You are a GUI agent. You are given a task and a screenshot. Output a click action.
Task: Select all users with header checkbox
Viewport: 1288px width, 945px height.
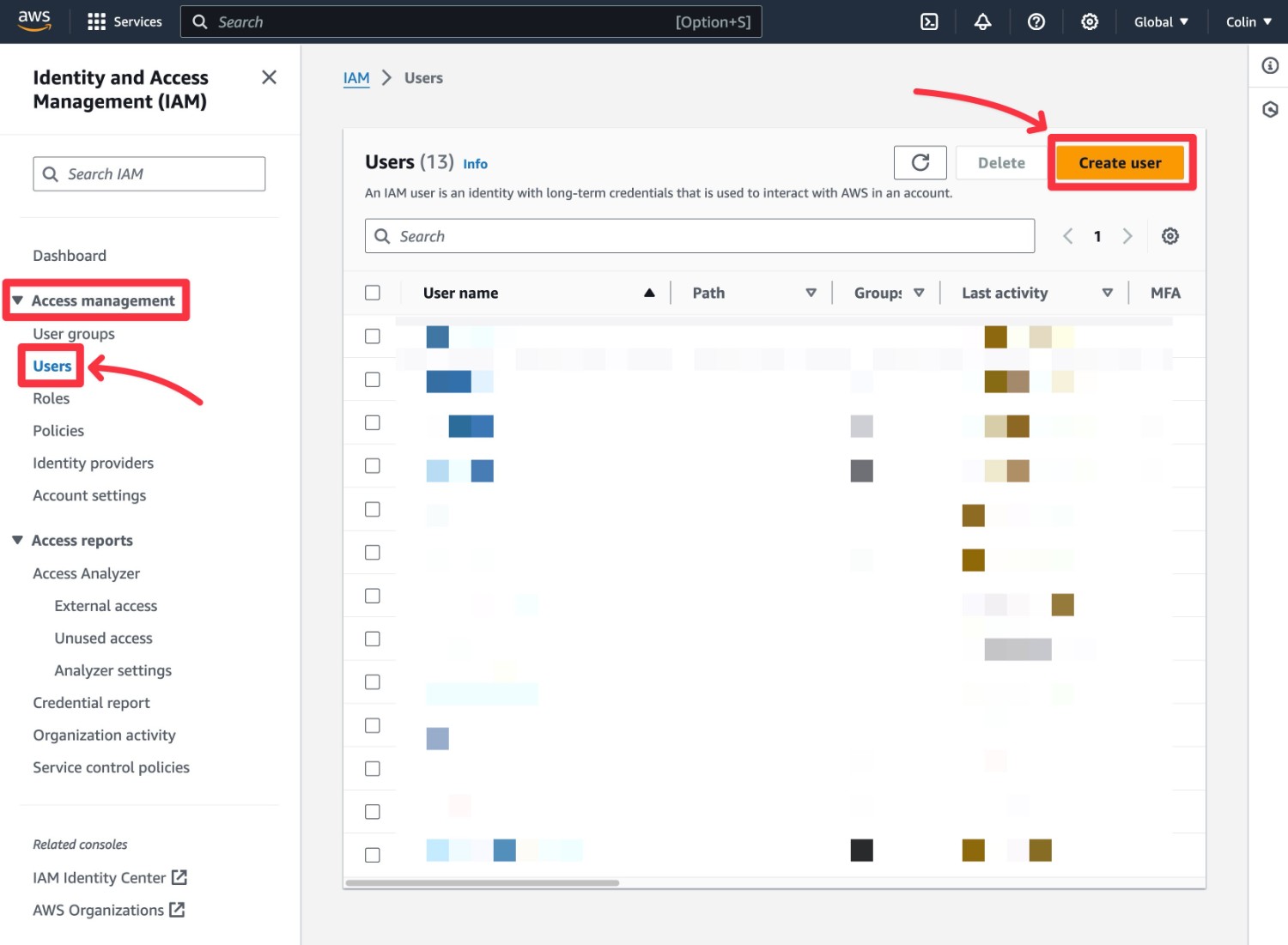(x=373, y=293)
